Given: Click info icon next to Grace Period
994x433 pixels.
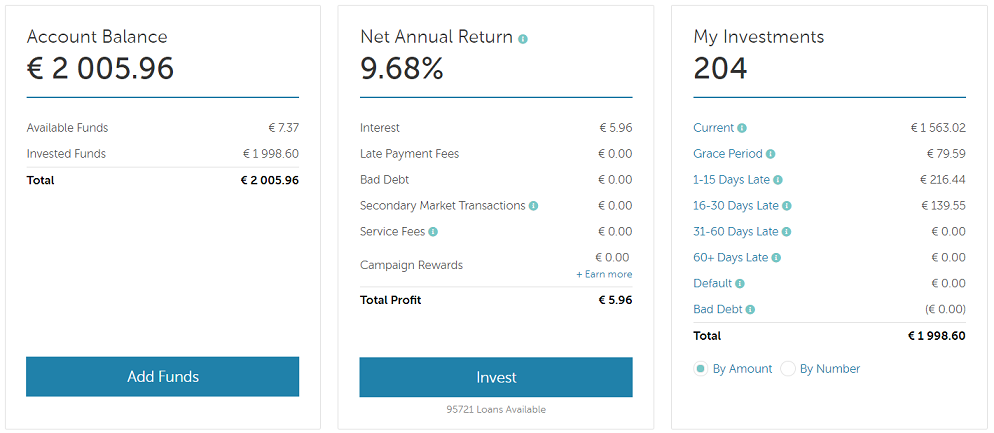Looking at the screenshot, I should pos(771,154).
